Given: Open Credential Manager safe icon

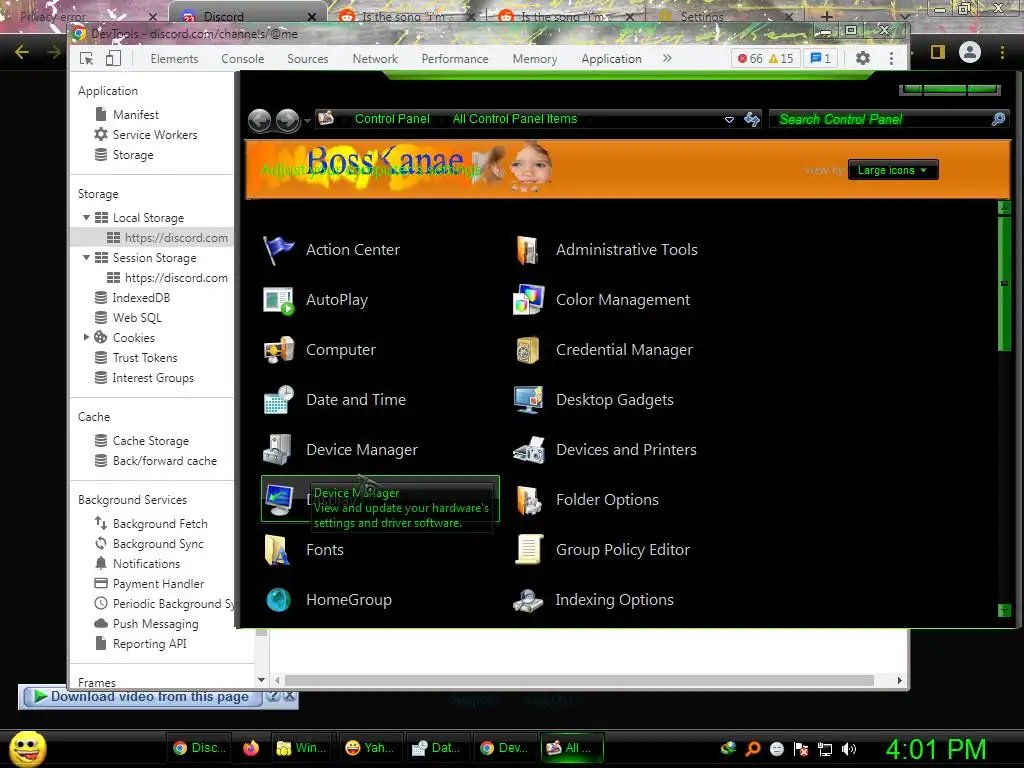Looking at the screenshot, I should tap(528, 350).
